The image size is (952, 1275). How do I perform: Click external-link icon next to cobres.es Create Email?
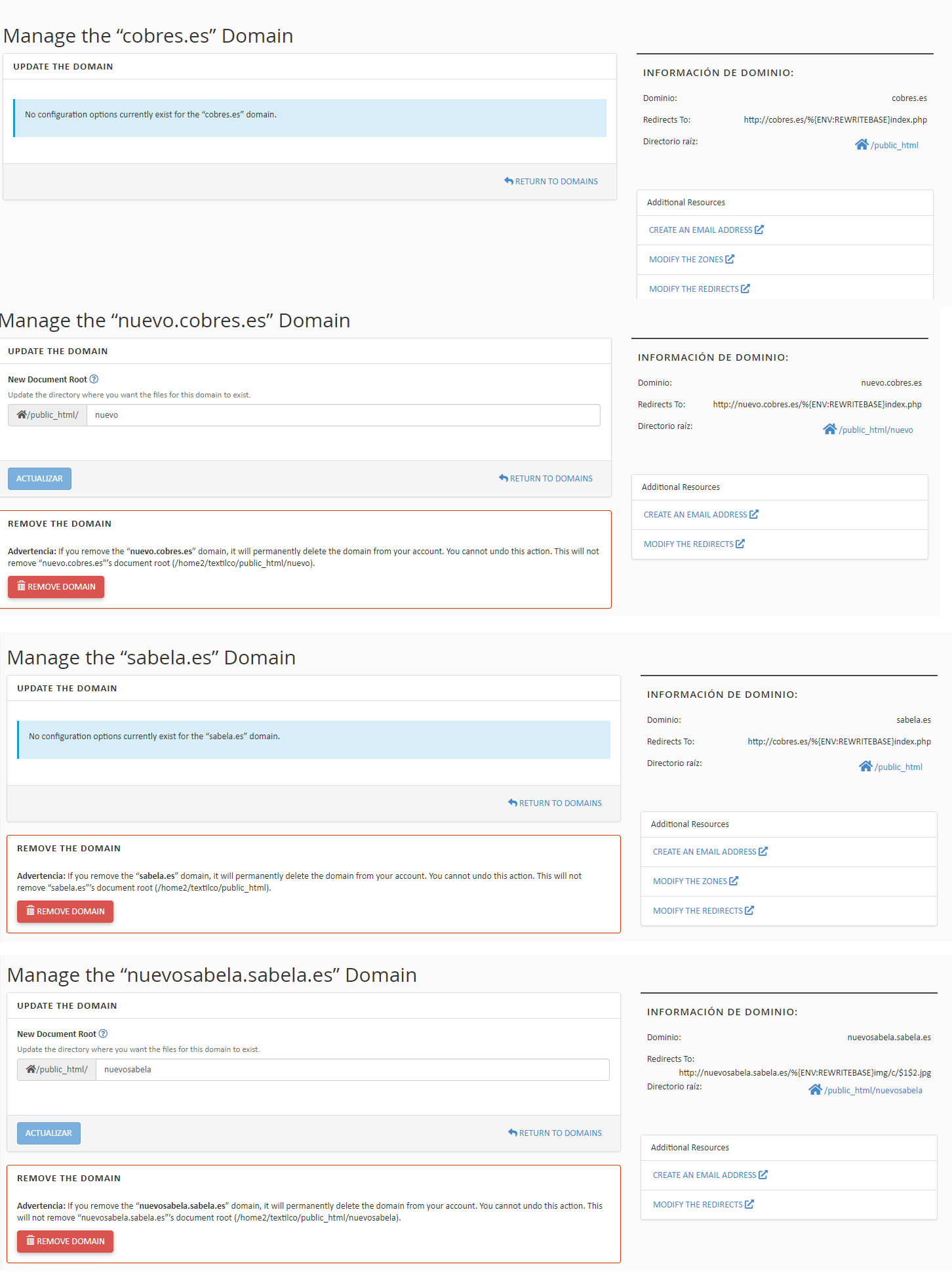click(759, 230)
